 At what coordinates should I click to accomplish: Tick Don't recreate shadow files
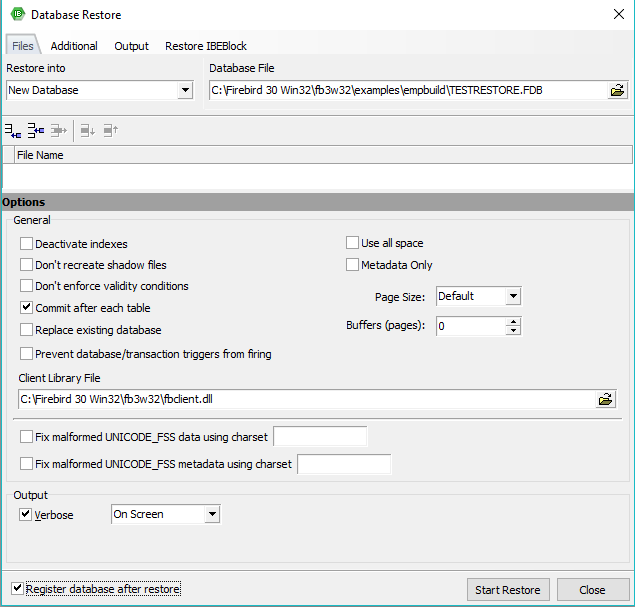pos(26,265)
